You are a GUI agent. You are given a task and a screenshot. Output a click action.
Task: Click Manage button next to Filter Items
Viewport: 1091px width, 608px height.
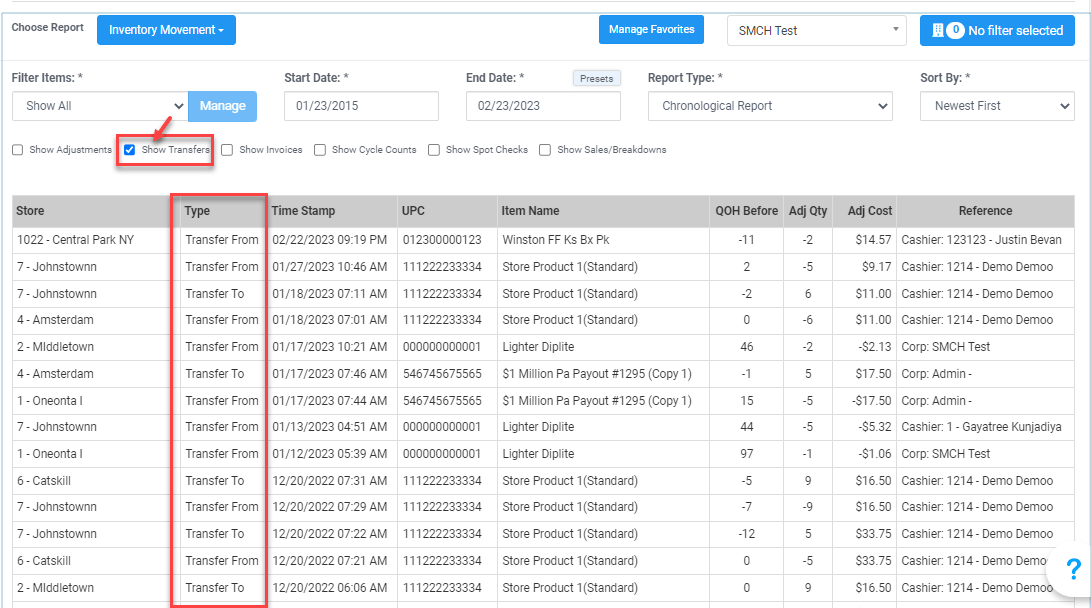pos(223,106)
